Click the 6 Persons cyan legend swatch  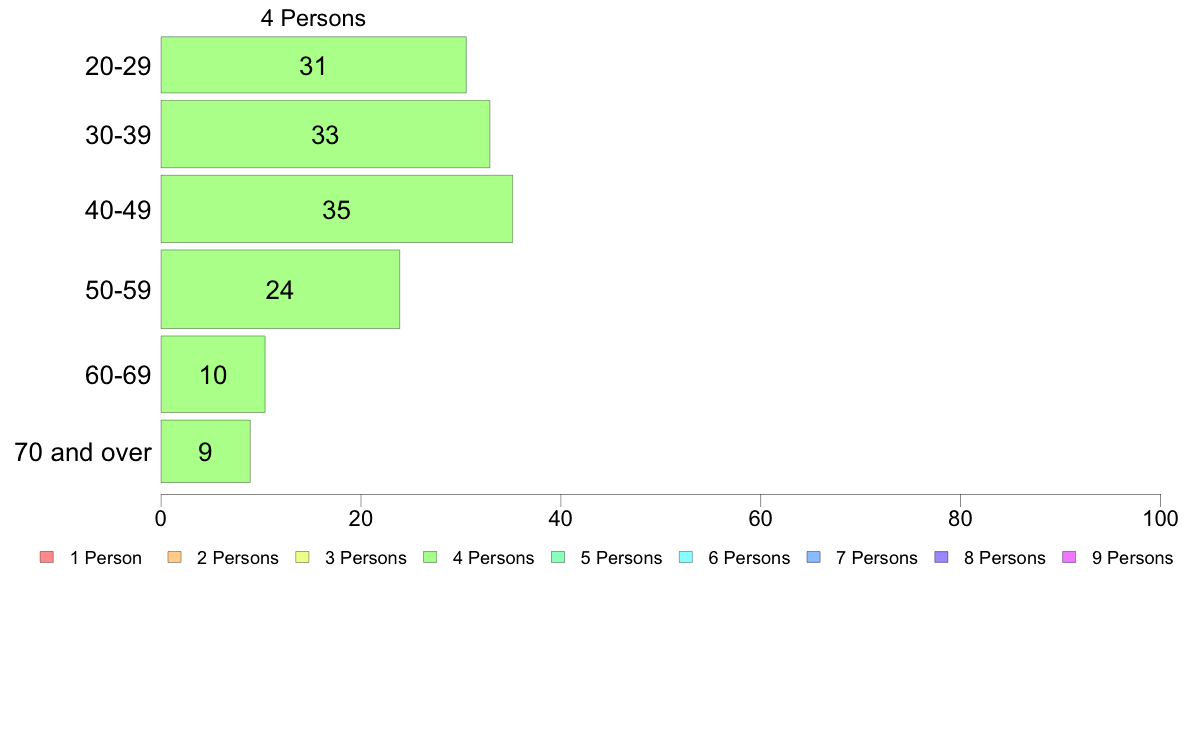[x=686, y=558]
